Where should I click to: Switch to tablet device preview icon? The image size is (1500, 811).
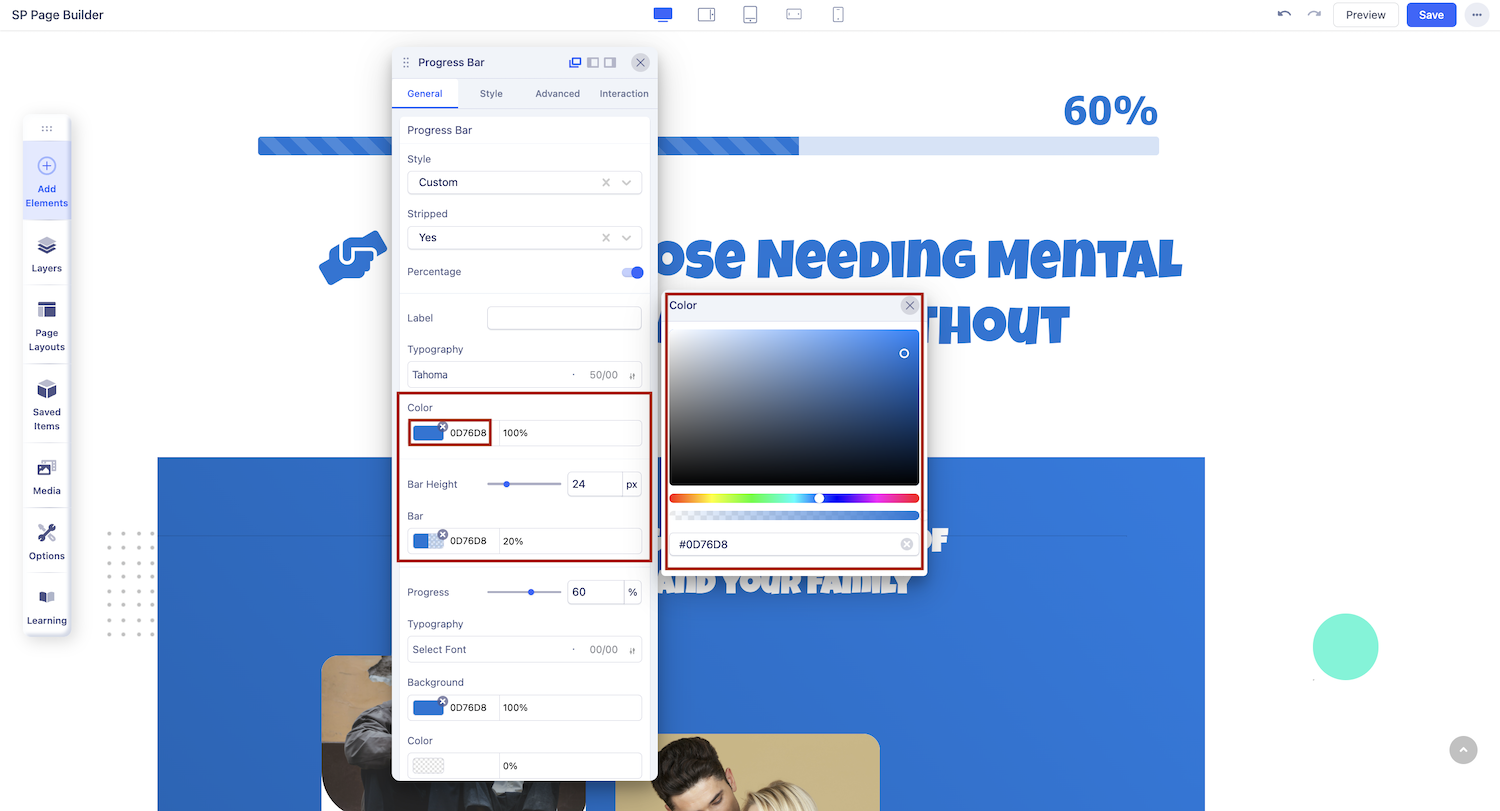point(750,15)
